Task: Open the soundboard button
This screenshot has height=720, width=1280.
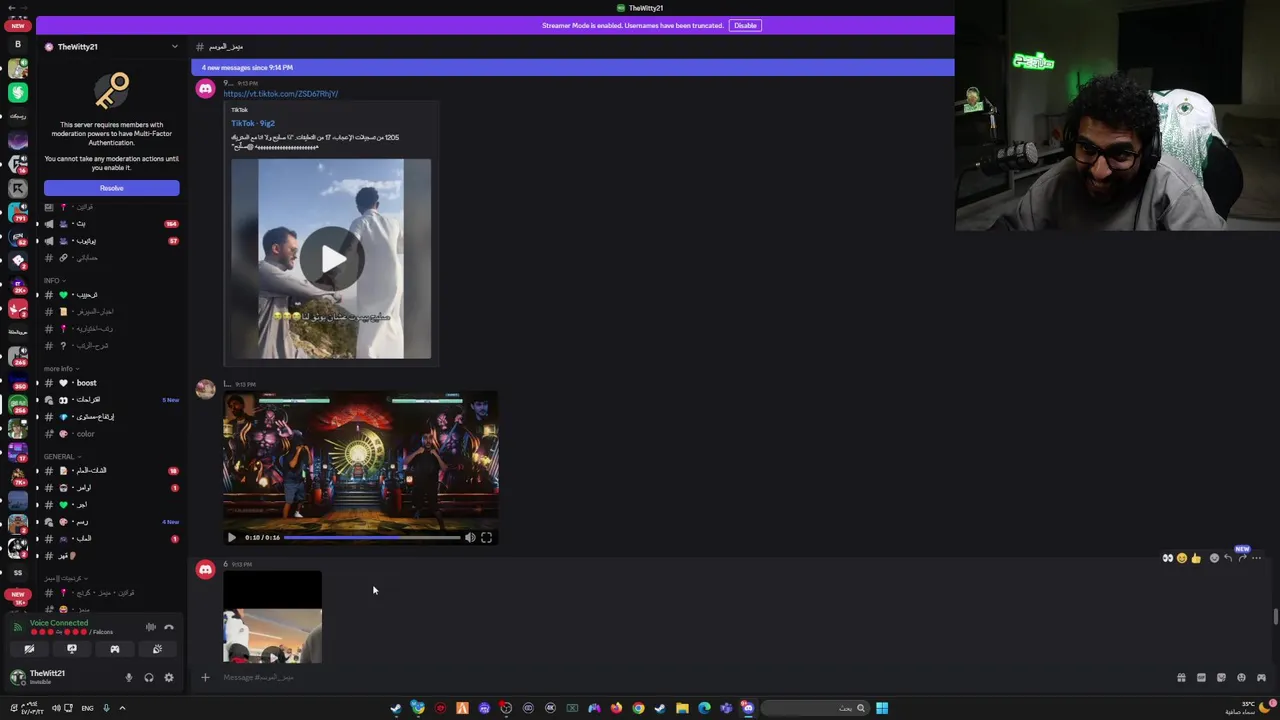Action: click(157, 649)
